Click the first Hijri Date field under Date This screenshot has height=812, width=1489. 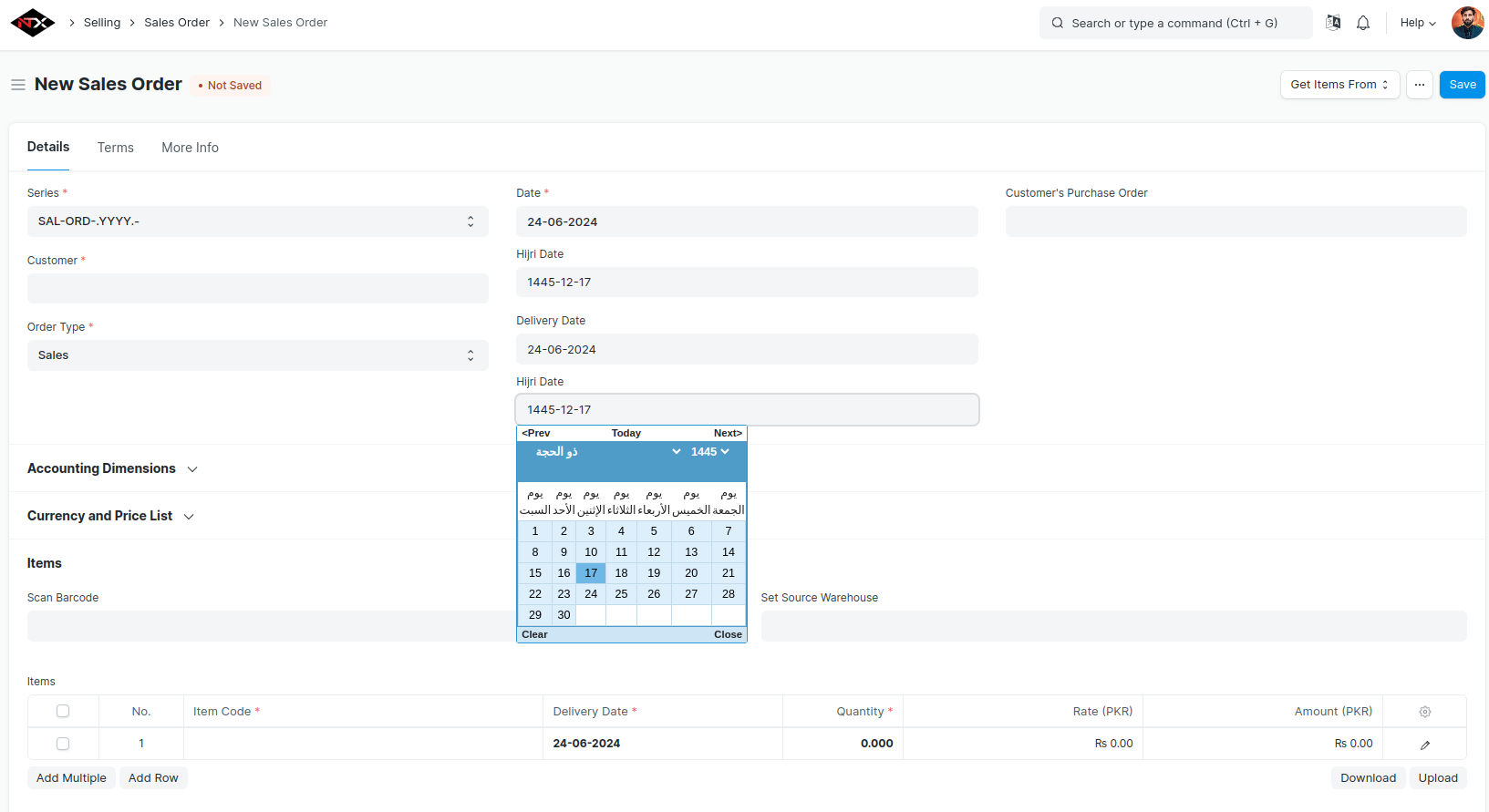point(747,283)
